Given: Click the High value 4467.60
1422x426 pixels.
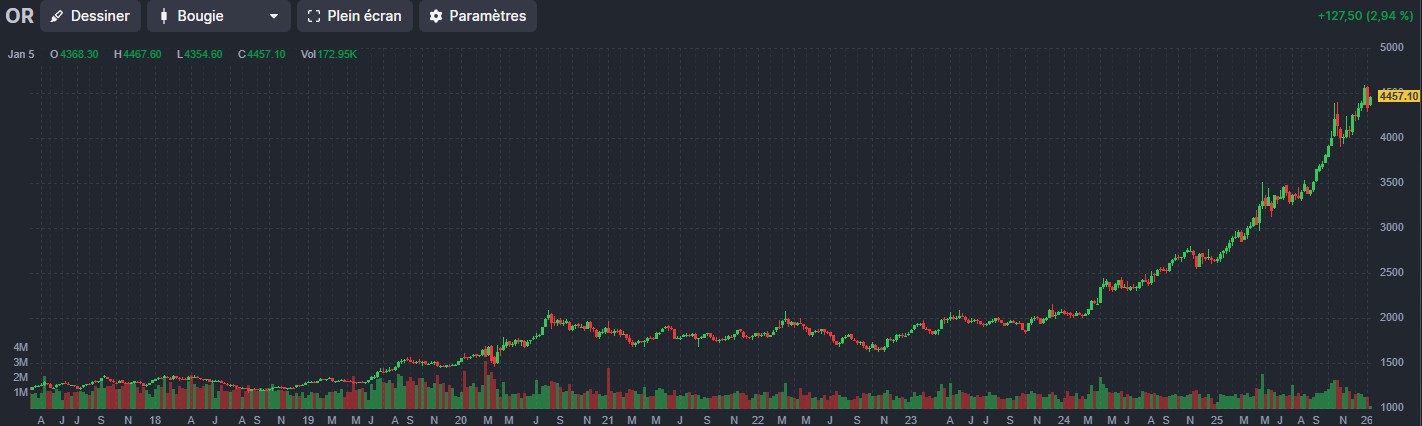Looking at the screenshot, I should (x=142, y=54).
